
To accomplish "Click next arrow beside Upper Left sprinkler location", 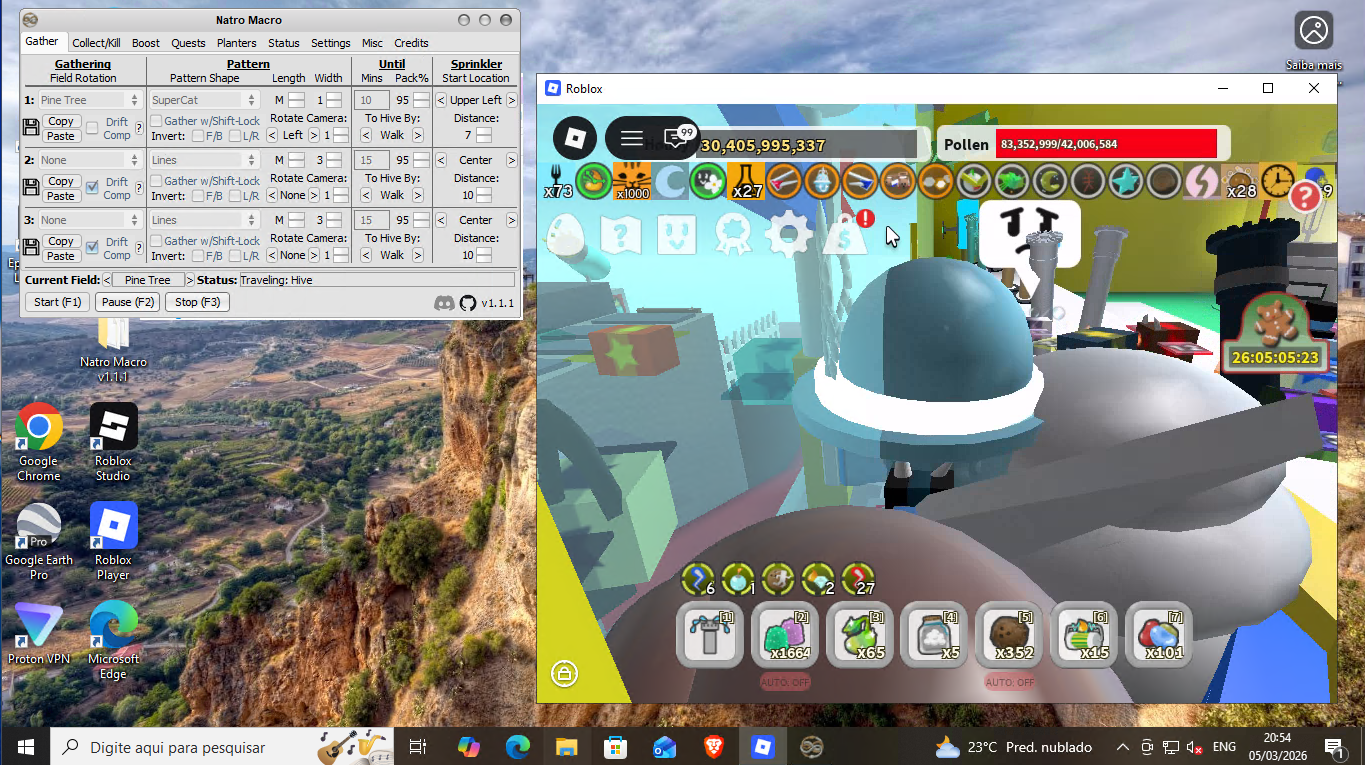I will click(x=511, y=100).
